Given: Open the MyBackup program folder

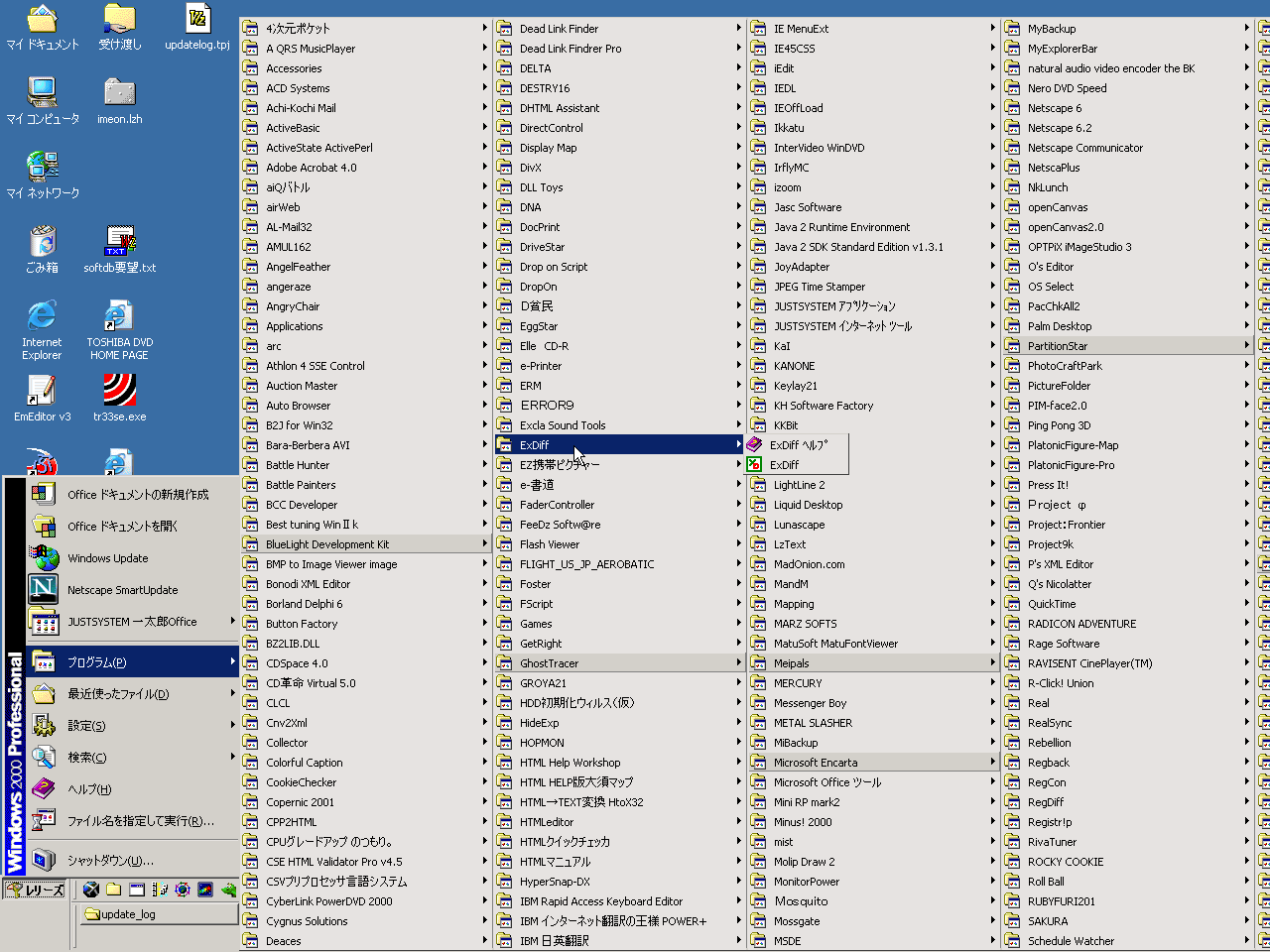Looking at the screenshot, I should 1128,28.
